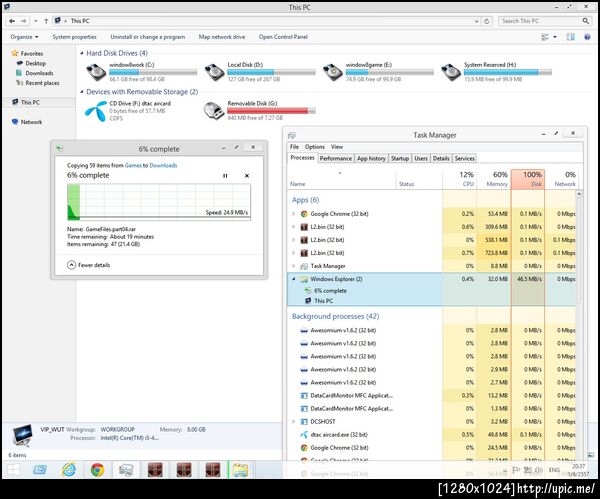
Task: Switch to the Performance tab
Action: (x=336, y=158)
